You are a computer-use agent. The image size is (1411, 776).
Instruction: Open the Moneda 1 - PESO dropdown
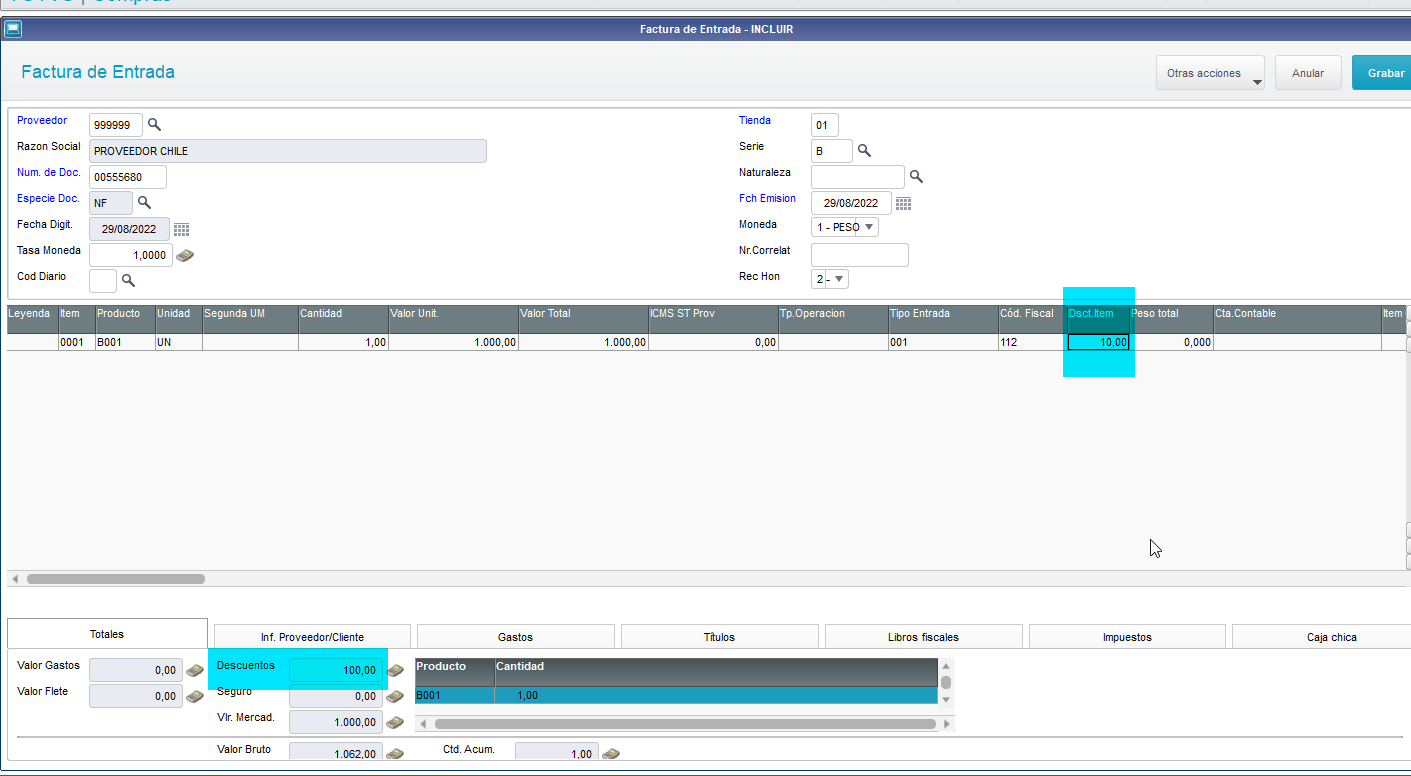tap(845, 227)
